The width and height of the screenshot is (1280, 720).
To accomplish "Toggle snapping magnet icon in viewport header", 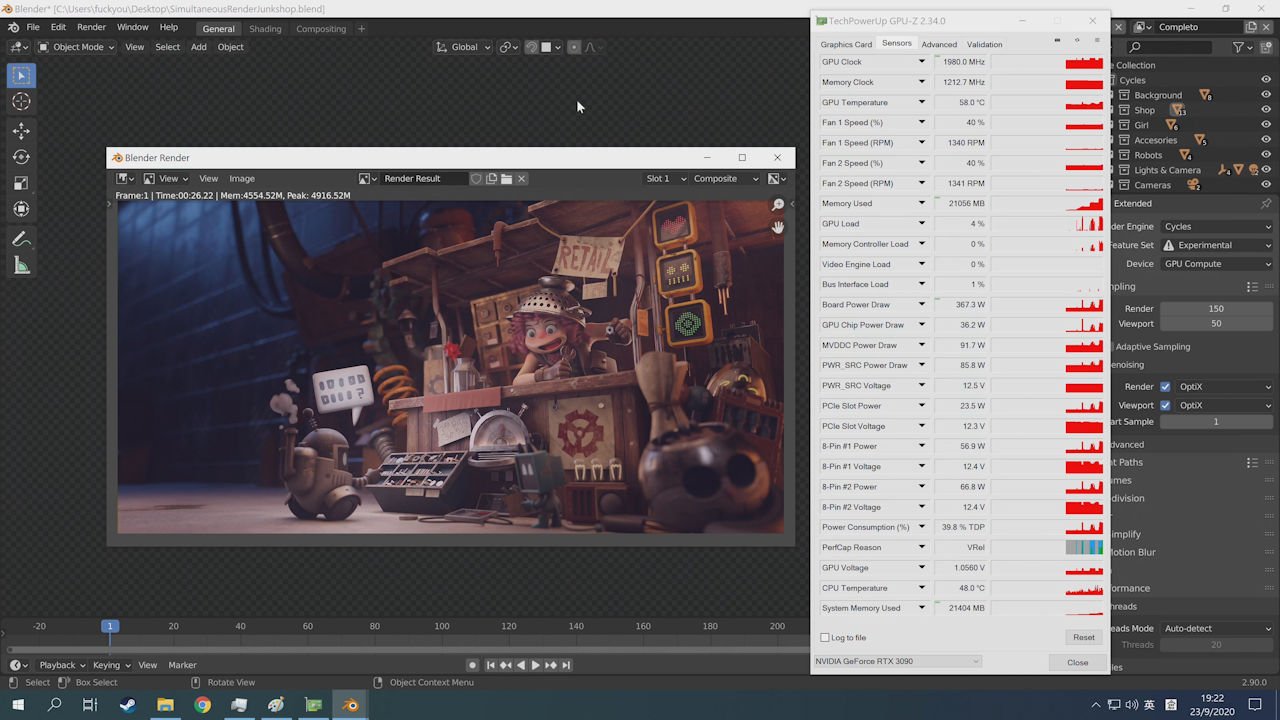I will [532, 47].
